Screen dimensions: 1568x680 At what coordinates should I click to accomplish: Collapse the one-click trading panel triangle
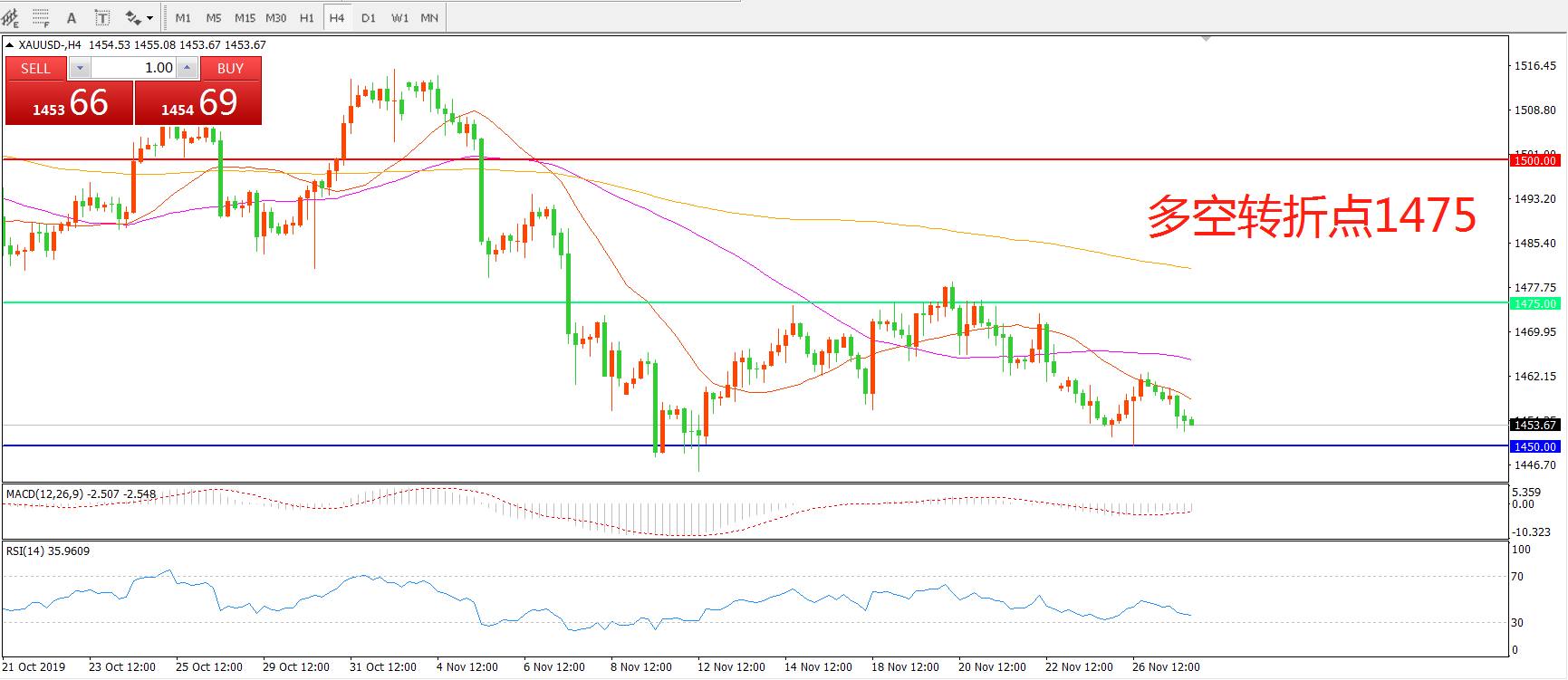[9, 44]
